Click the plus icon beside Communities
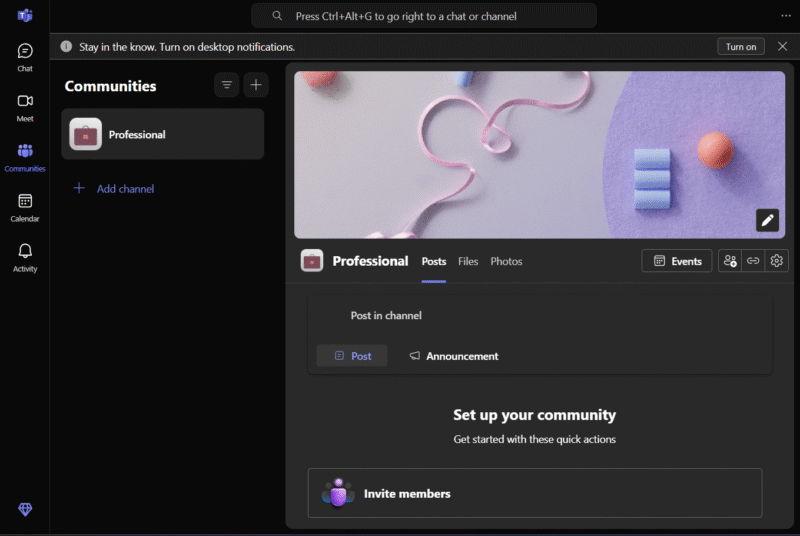800x536 pixels. [256, 86]
